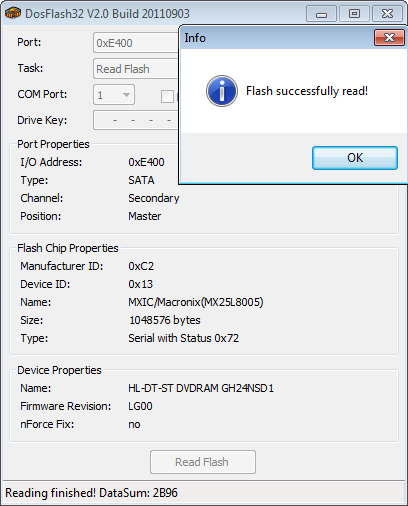Click the DataSum status bar text

pyautogui.click(x=91, y=493)
